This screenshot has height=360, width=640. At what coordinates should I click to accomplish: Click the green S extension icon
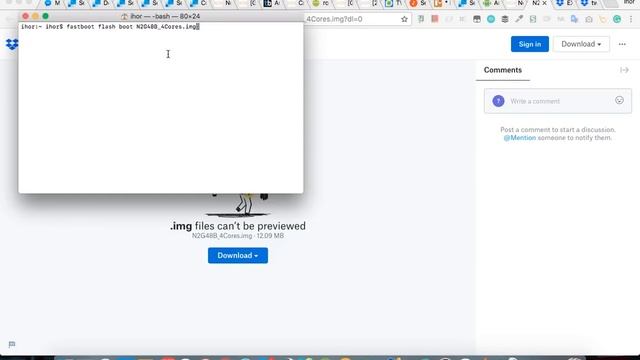[x=533, y=19]
